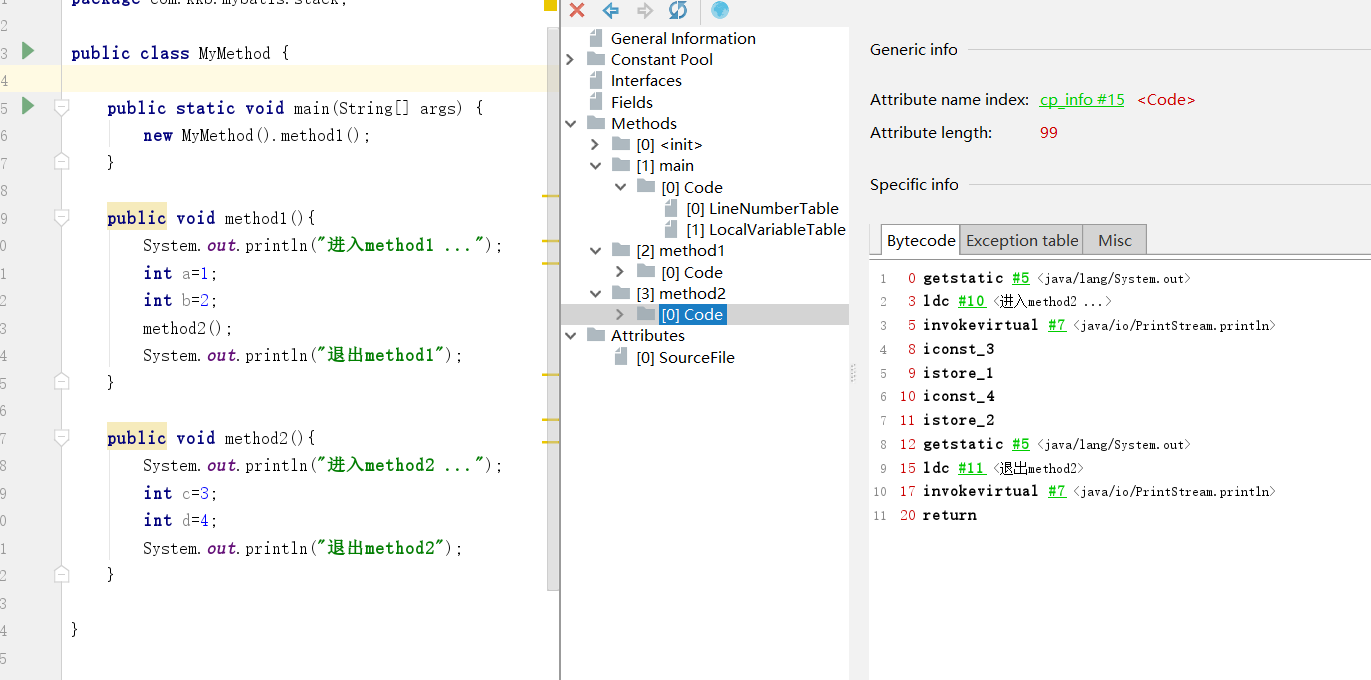Select the [2] method1 tree row
This screenshot has height=680, width=1371.
pyautogui.click(x=680, y=250)
